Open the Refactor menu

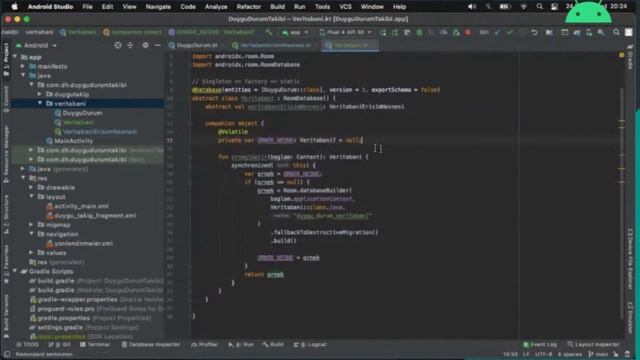pos(249,7)
